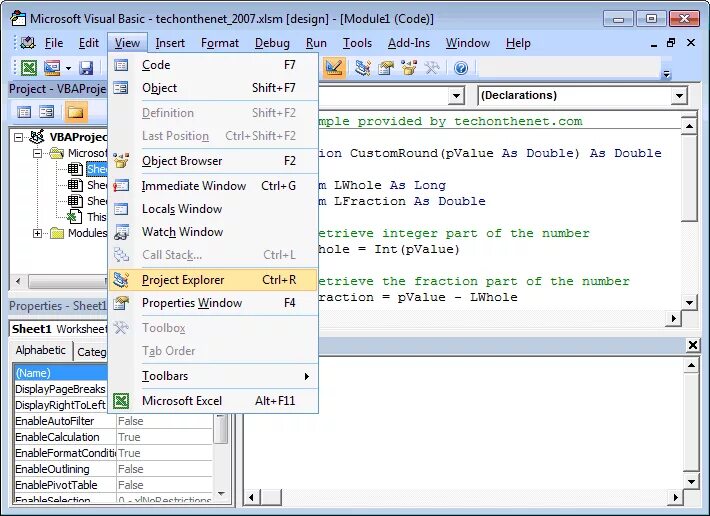Screen dimensions: 710x516
Task: Toggle the Design Mode toolbar icon
Action: click(x=334, y=68)
